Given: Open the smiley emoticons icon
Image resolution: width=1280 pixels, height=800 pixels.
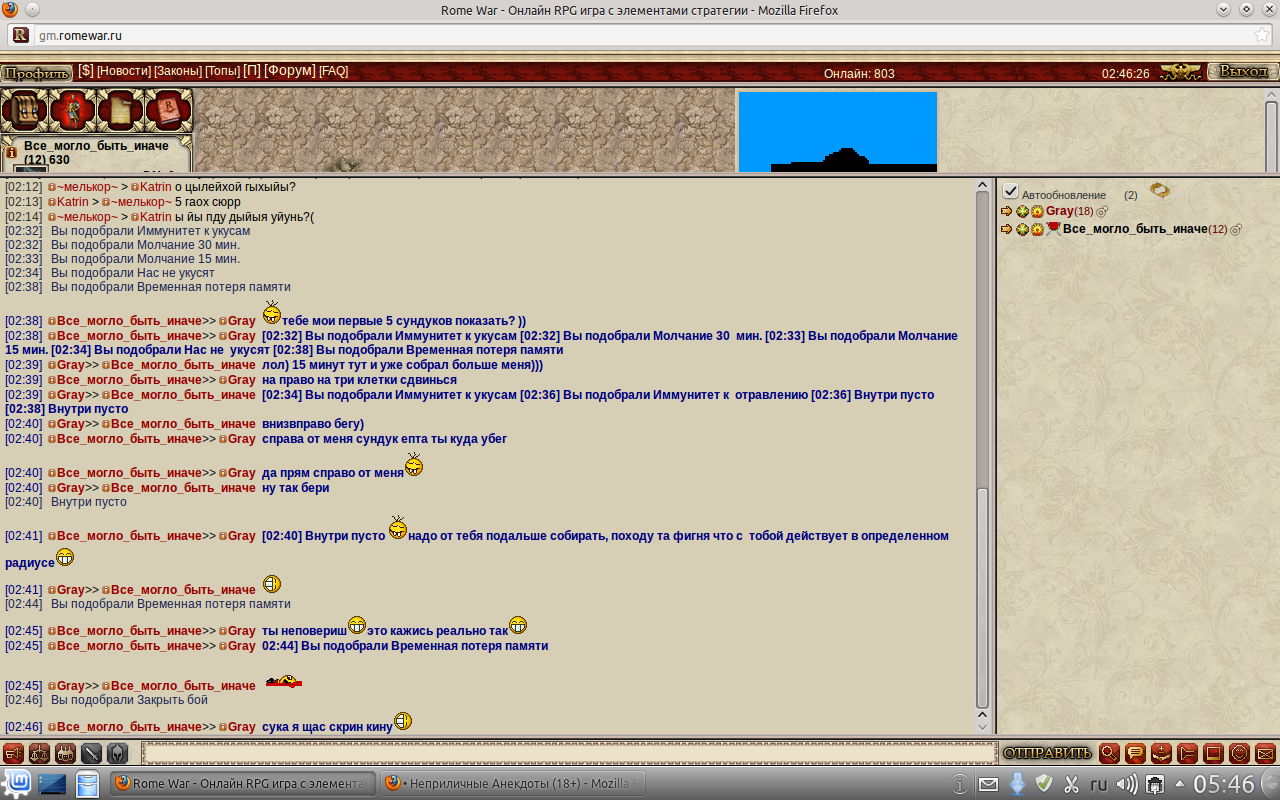Looking at the screenshot, I should click(x=1239, y=753).
